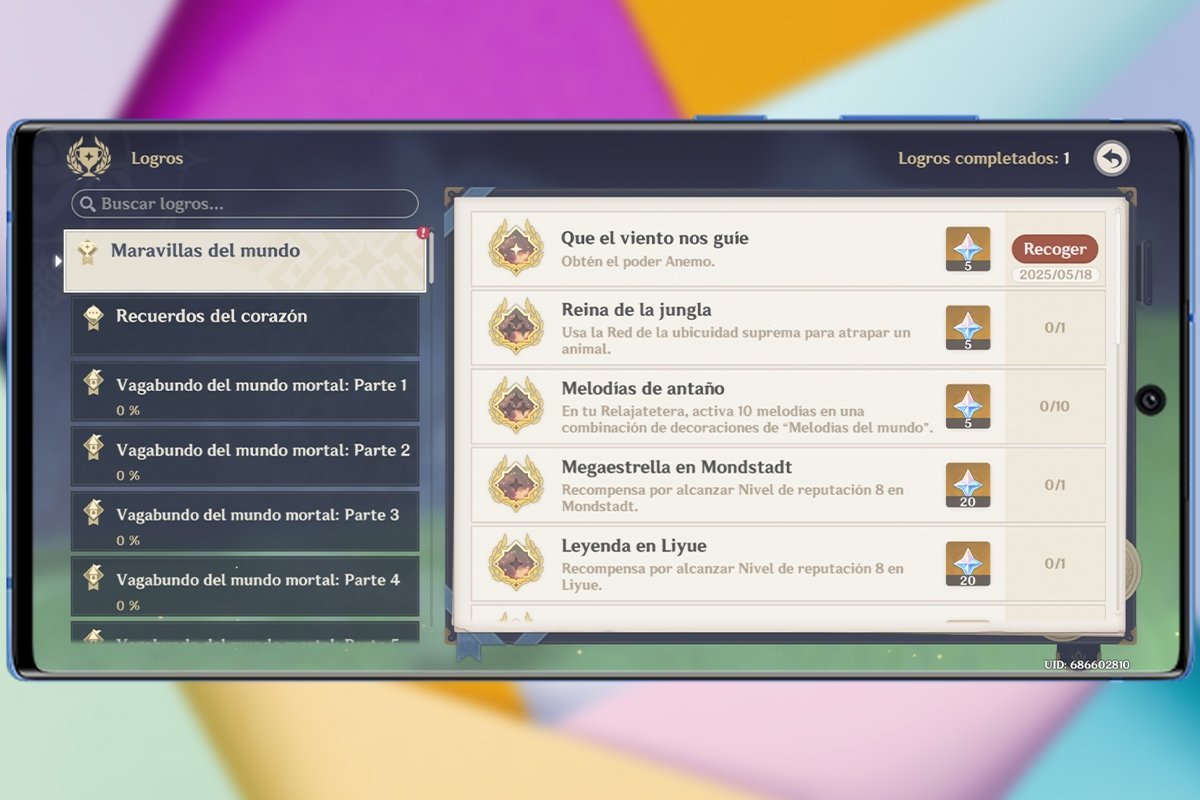Click the Reina de la jungla title
The height and width of the screenshot is (800, 1200).
coord(636,310)
